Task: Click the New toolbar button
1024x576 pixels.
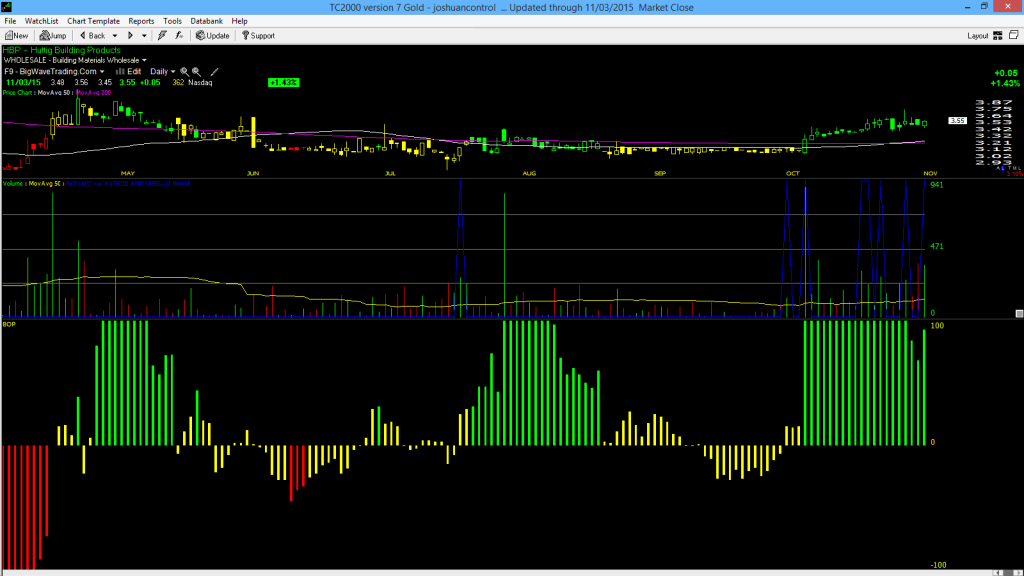Action: point(17,36)
